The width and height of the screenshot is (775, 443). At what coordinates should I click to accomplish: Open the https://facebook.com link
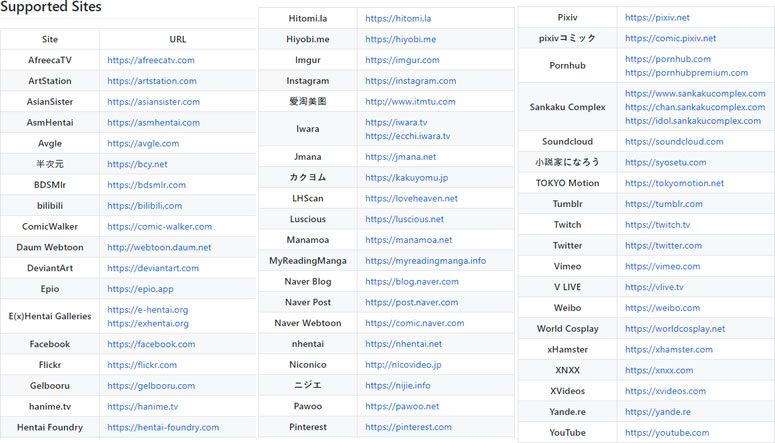coord(151,344)
